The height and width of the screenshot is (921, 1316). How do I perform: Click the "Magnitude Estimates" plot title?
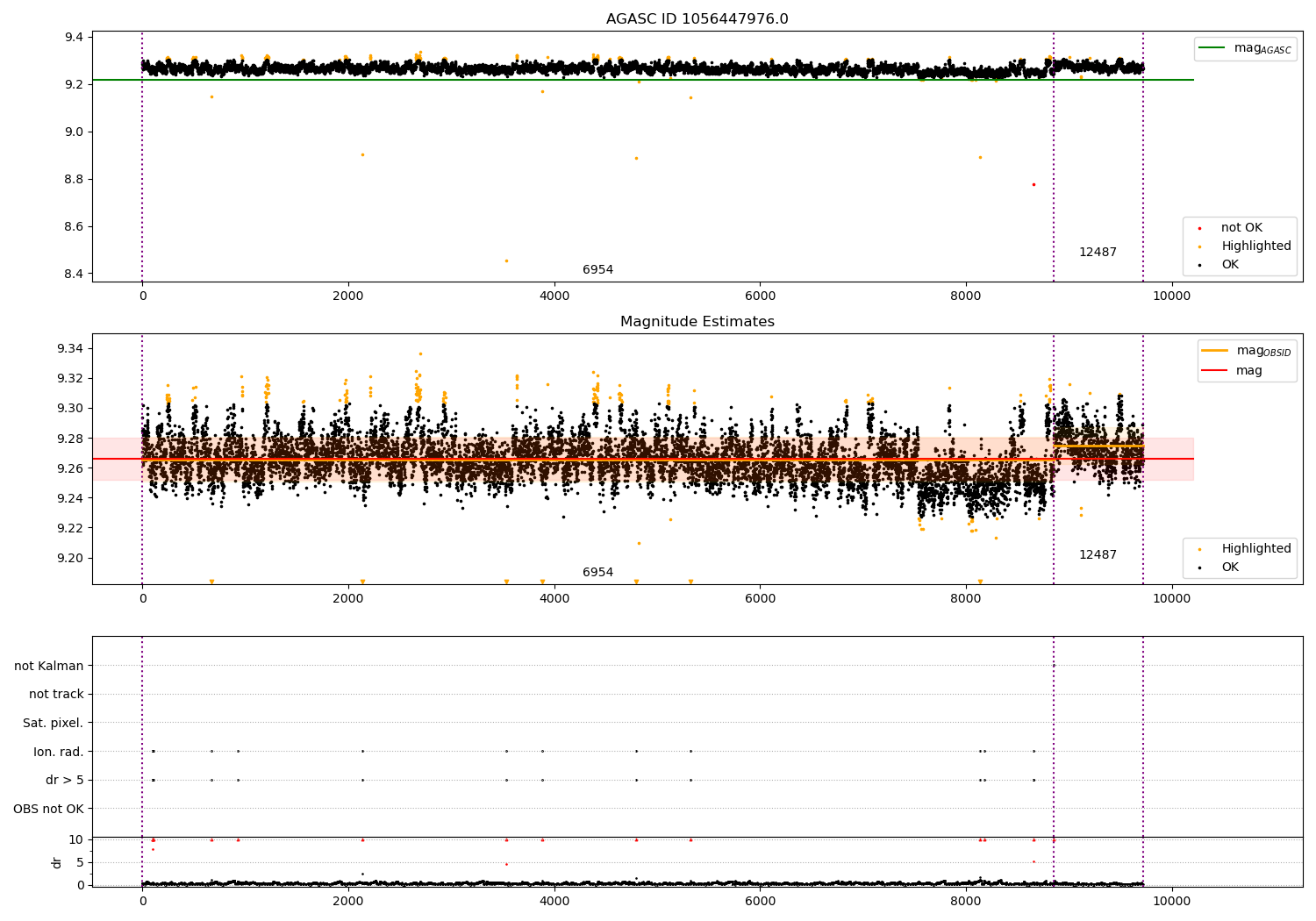(697, 322)
